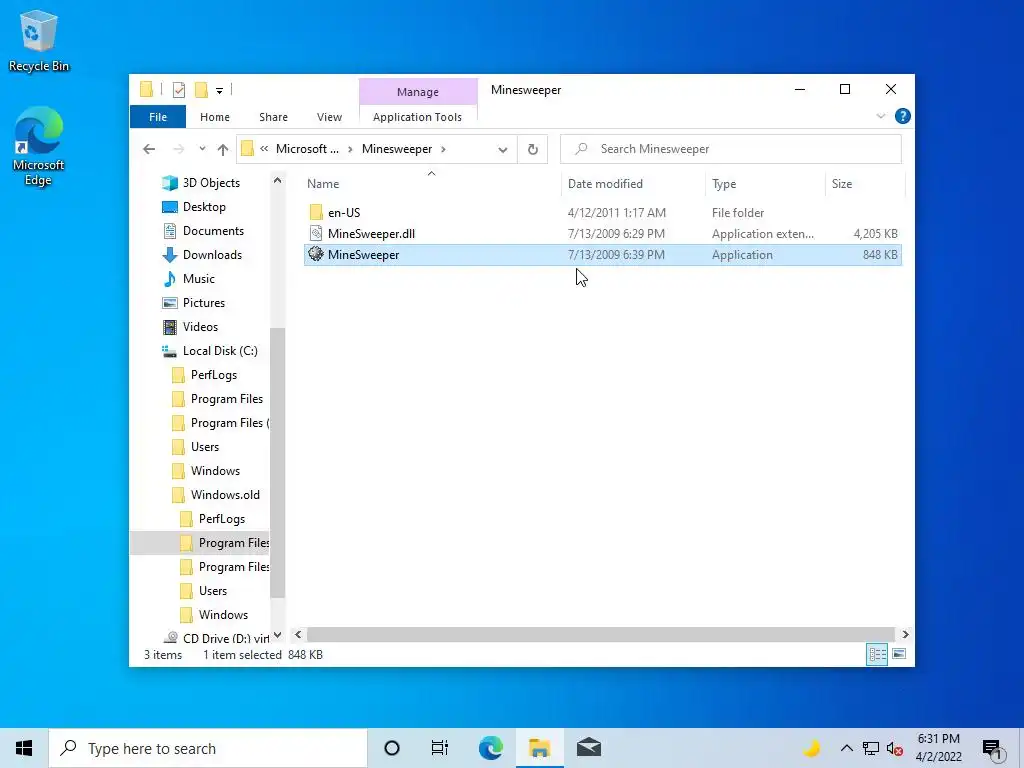This screenshot has width=1024, height=768.
Task: Open the address bar history dropdown
Action: [x=502, y=150]
